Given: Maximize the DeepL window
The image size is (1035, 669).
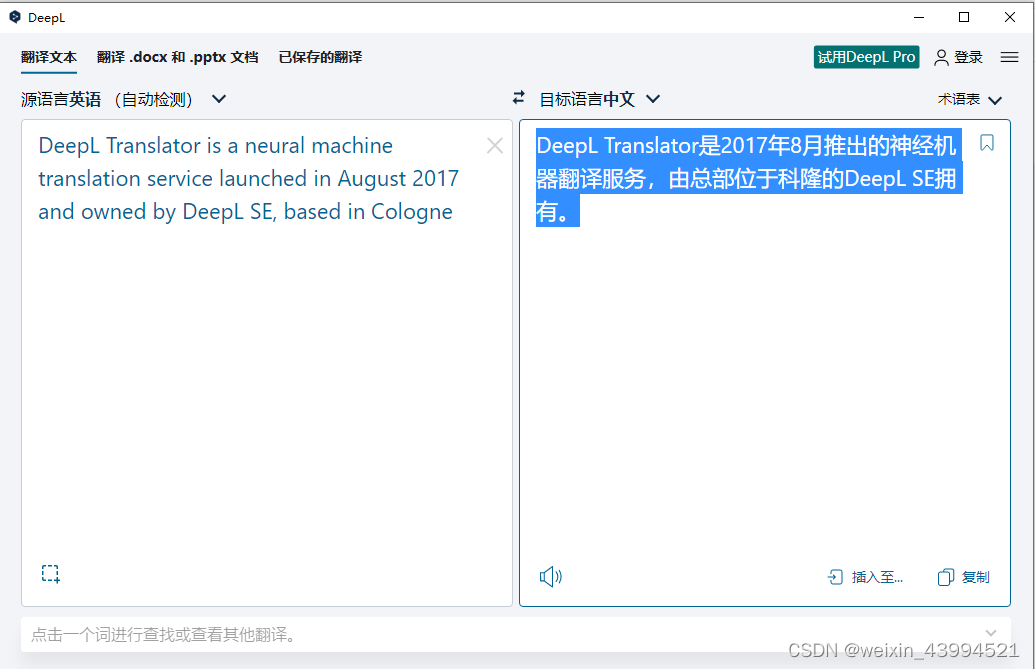Looking at the screenshot, I should 964,17.
